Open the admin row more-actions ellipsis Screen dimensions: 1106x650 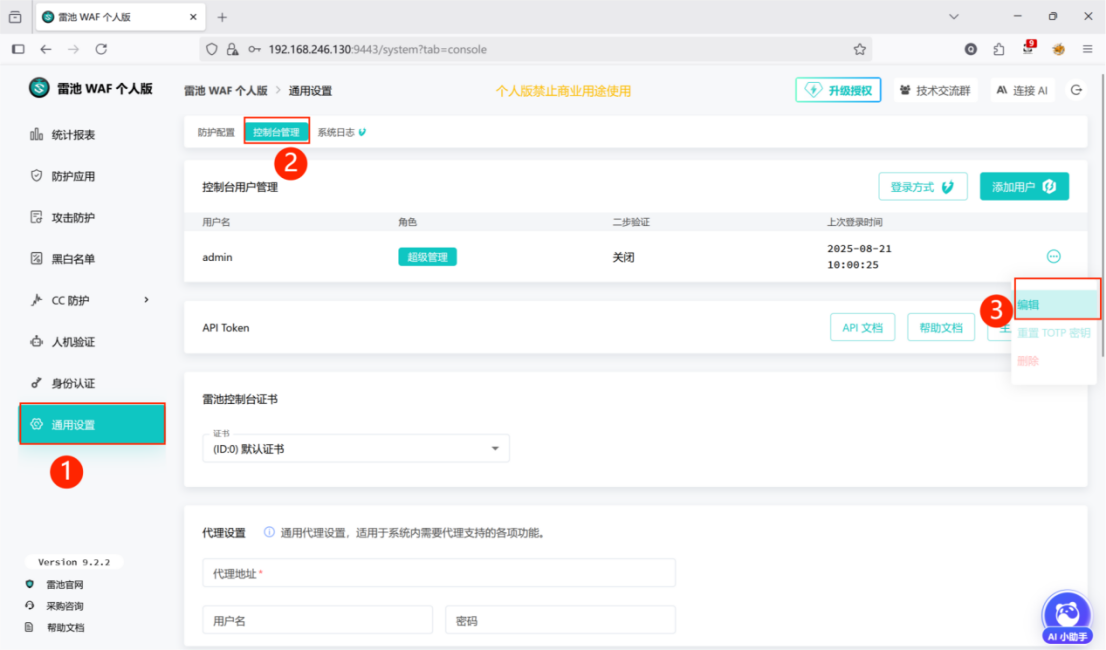tap(1053, 257)
